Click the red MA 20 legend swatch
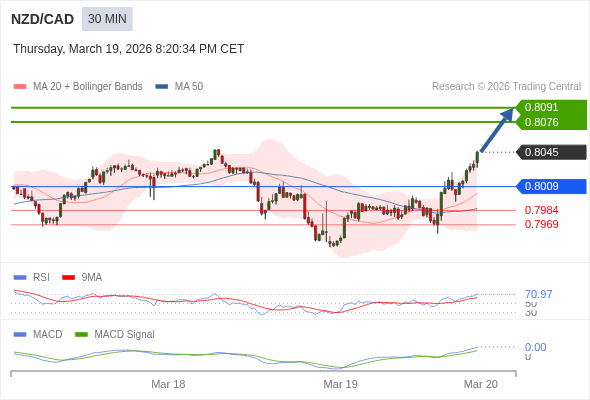Screen dimensions: 590x400 20,87
